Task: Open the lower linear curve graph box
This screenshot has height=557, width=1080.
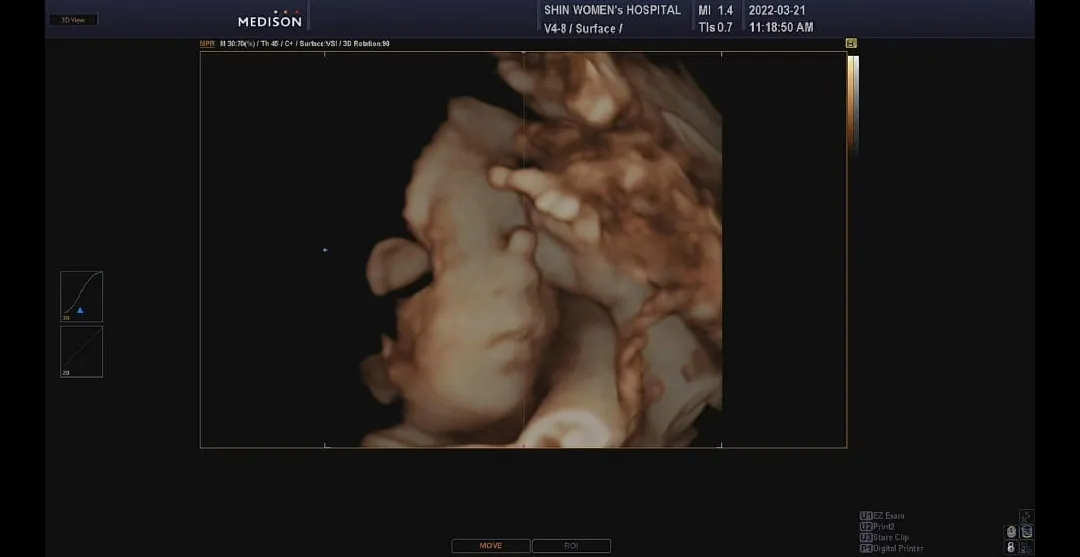Action: click(x=81, y=352)
